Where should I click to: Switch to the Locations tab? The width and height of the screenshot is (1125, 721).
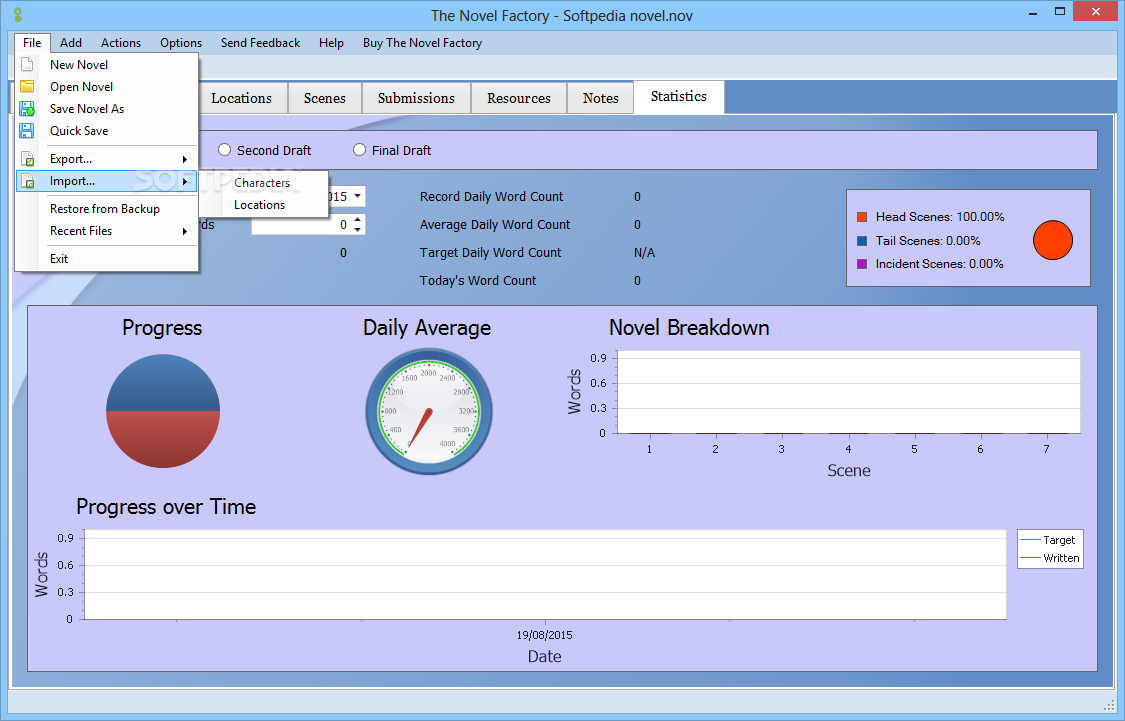pyautogui.click(x=242, y=98)
